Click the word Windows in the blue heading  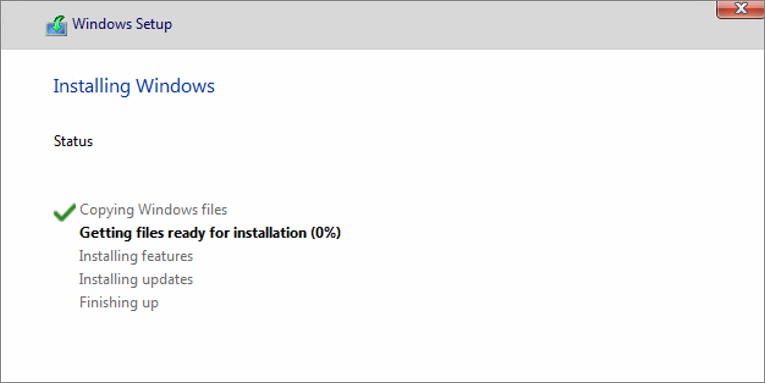[x=175, y=86]
